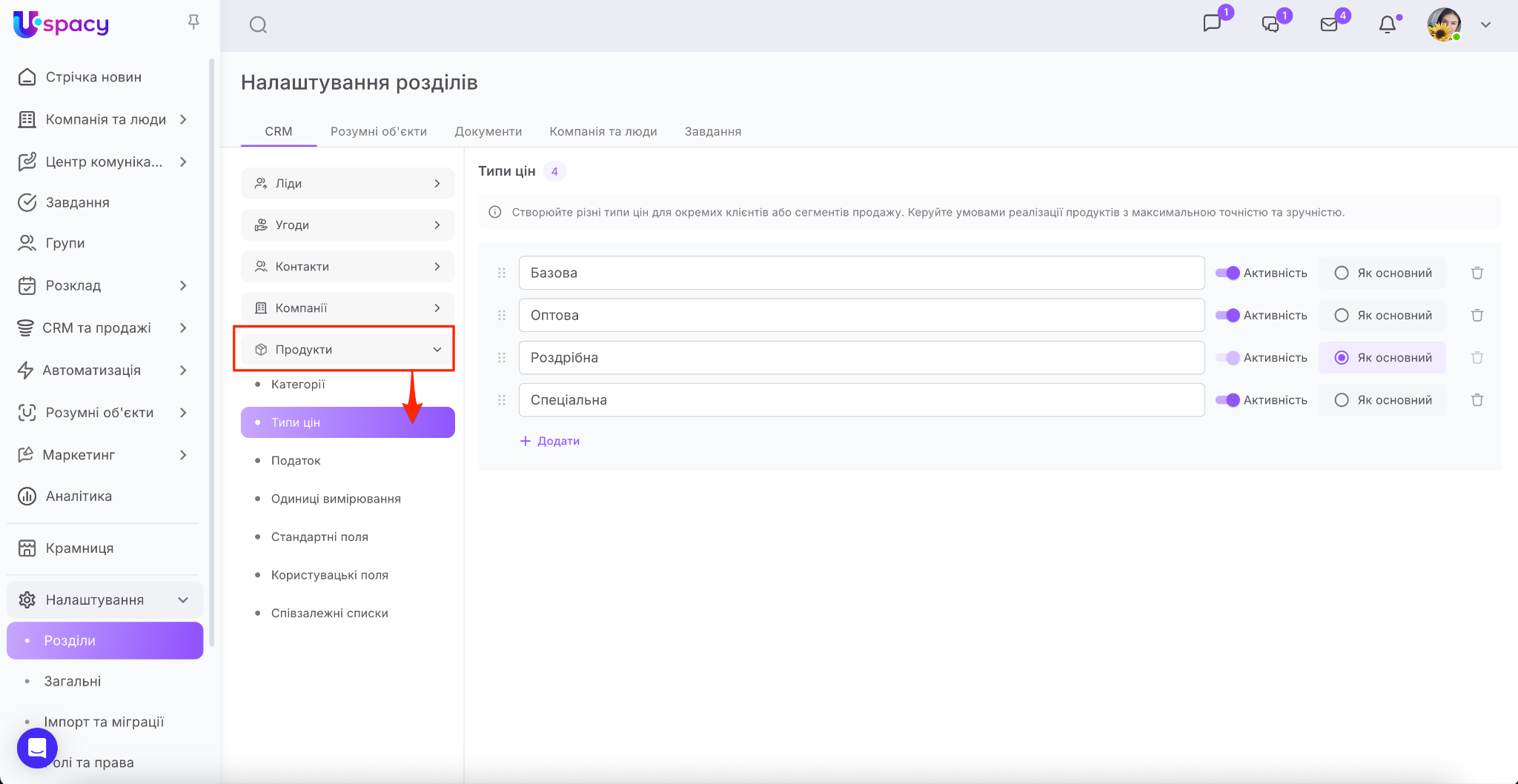Disable Активність for Спеціальна price
Viewport: 1518px width, 784px height.
click(x=1227, y=400)
